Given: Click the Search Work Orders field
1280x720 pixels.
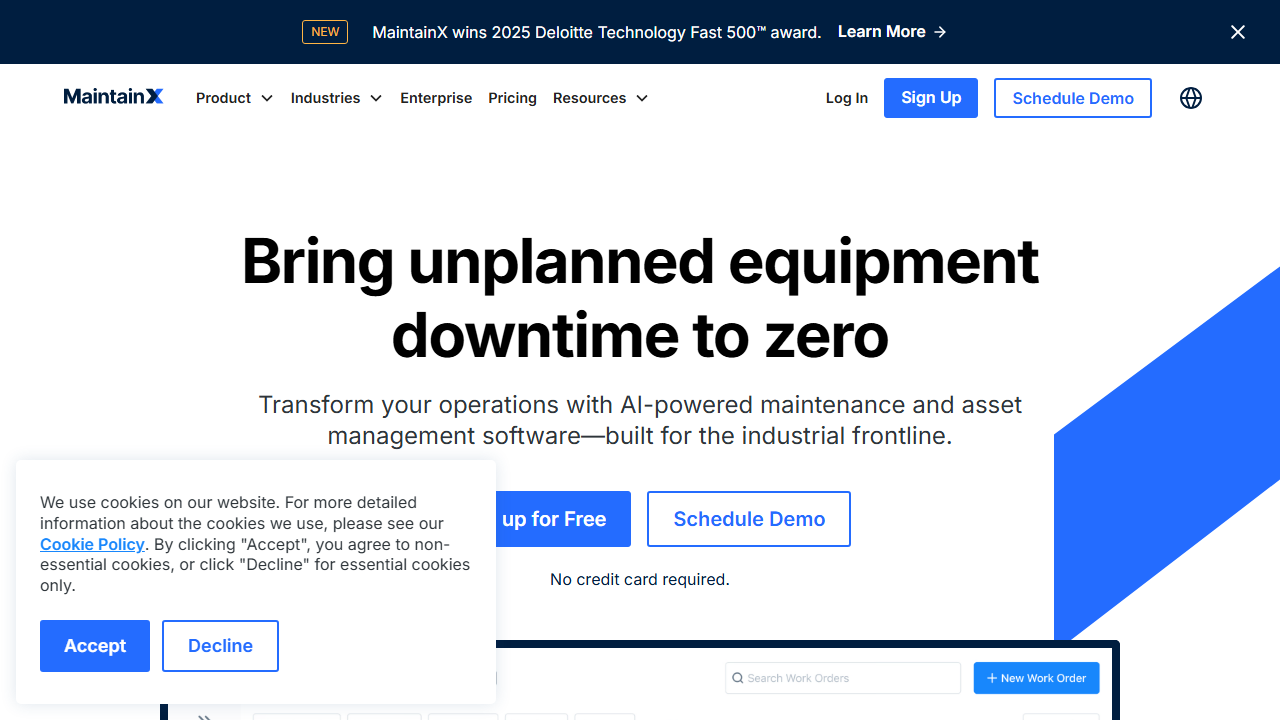Looking at the screenshot, I should (x=843, y=678).
